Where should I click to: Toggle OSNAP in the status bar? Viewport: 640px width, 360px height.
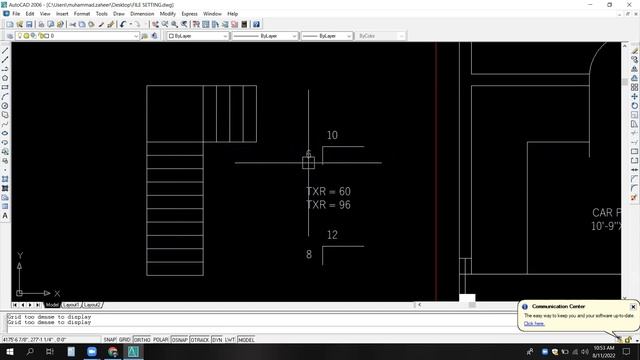179,340
